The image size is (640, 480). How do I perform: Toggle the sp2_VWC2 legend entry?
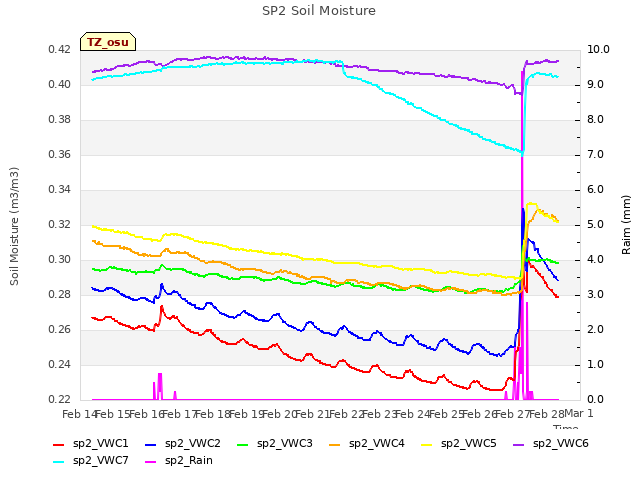pyautogui.click(x=183, y=444)
